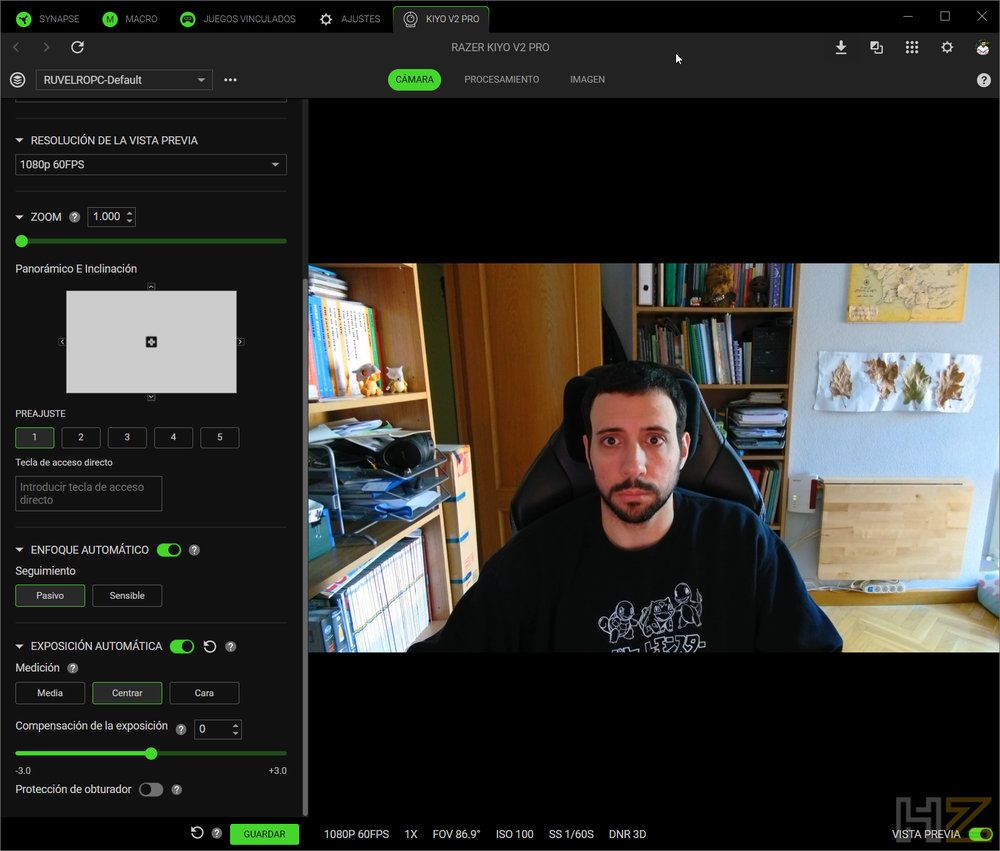Click the profile stack icon
This screenshot has width=1000, height=851.
18,80
